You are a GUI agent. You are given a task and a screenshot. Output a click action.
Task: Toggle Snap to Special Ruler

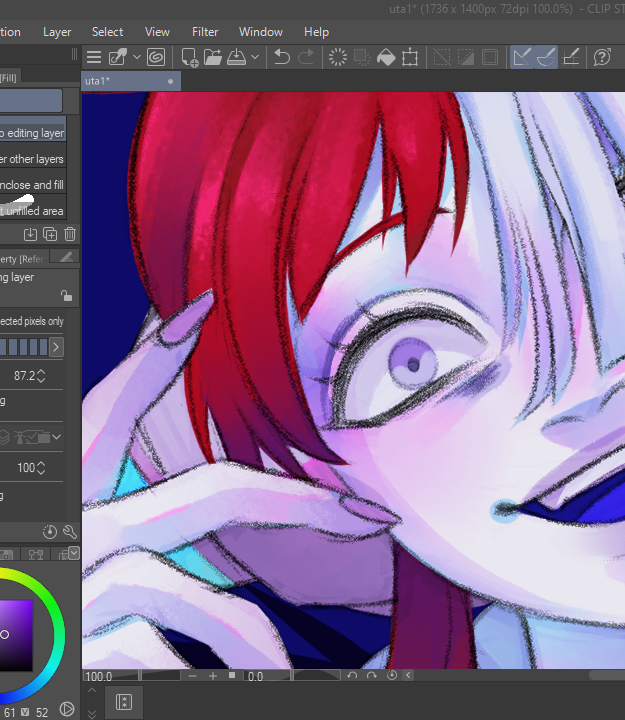(x=546, y=57)
